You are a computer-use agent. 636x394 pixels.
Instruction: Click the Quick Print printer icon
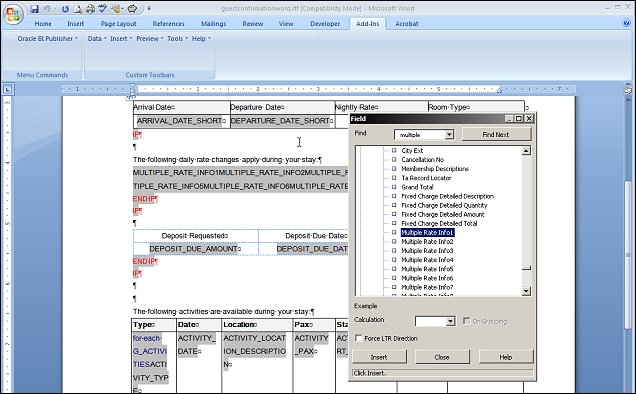point(90,9)
